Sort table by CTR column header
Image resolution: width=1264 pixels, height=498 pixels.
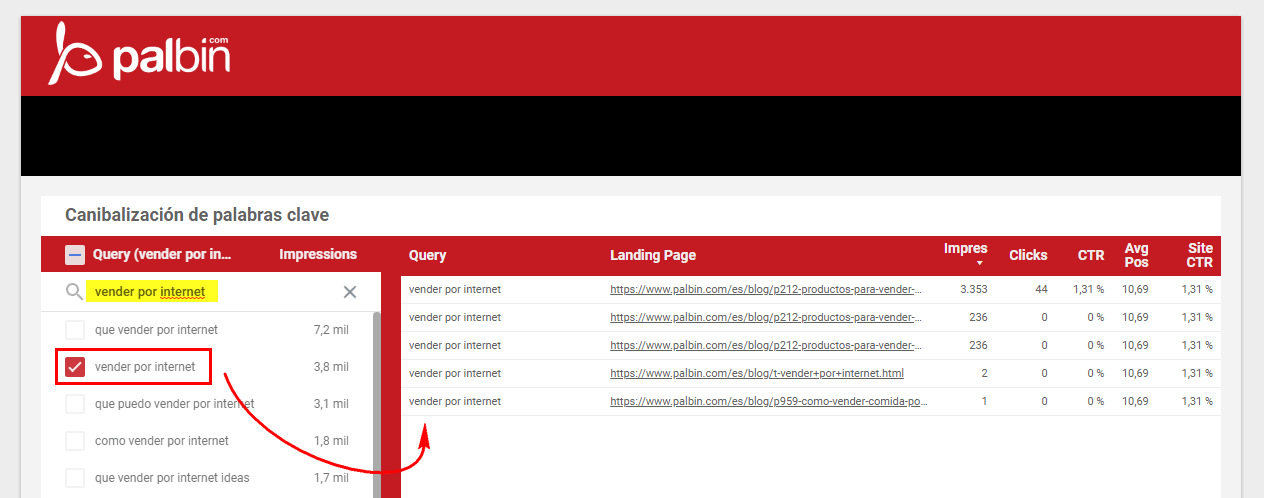(x=1091, y=255)
